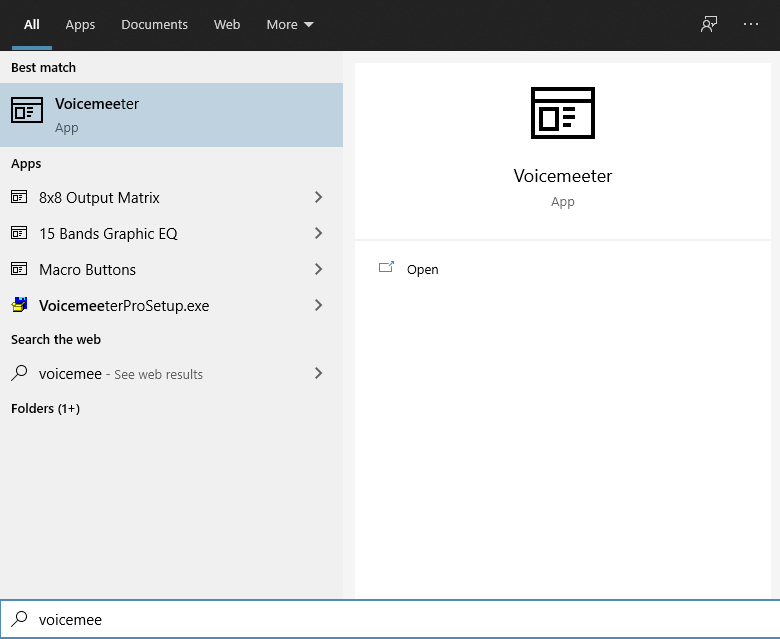Click into the voicemee search box
This screenshot has width=780, height=639.
pyautogui.click(x=400, y=620)
